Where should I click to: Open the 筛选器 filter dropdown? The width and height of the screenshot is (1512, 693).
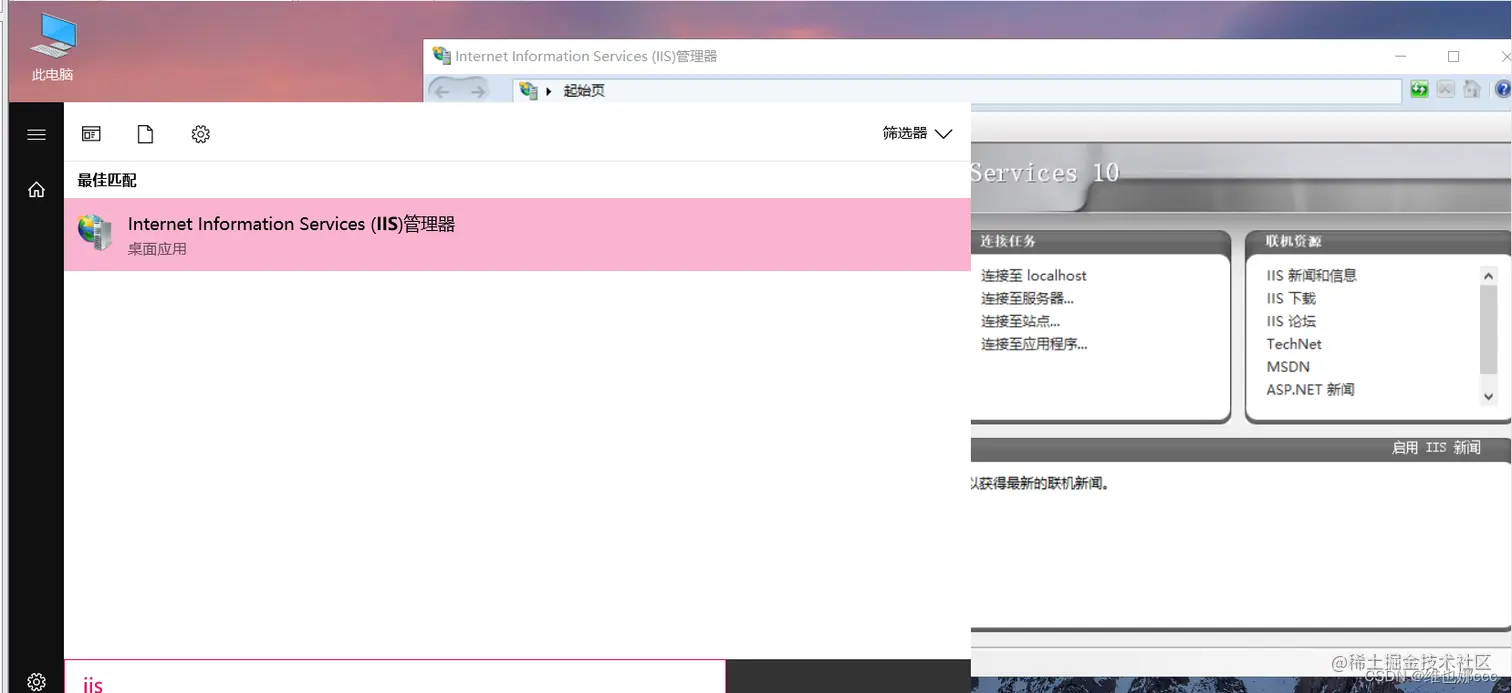[x=917, y=133]
